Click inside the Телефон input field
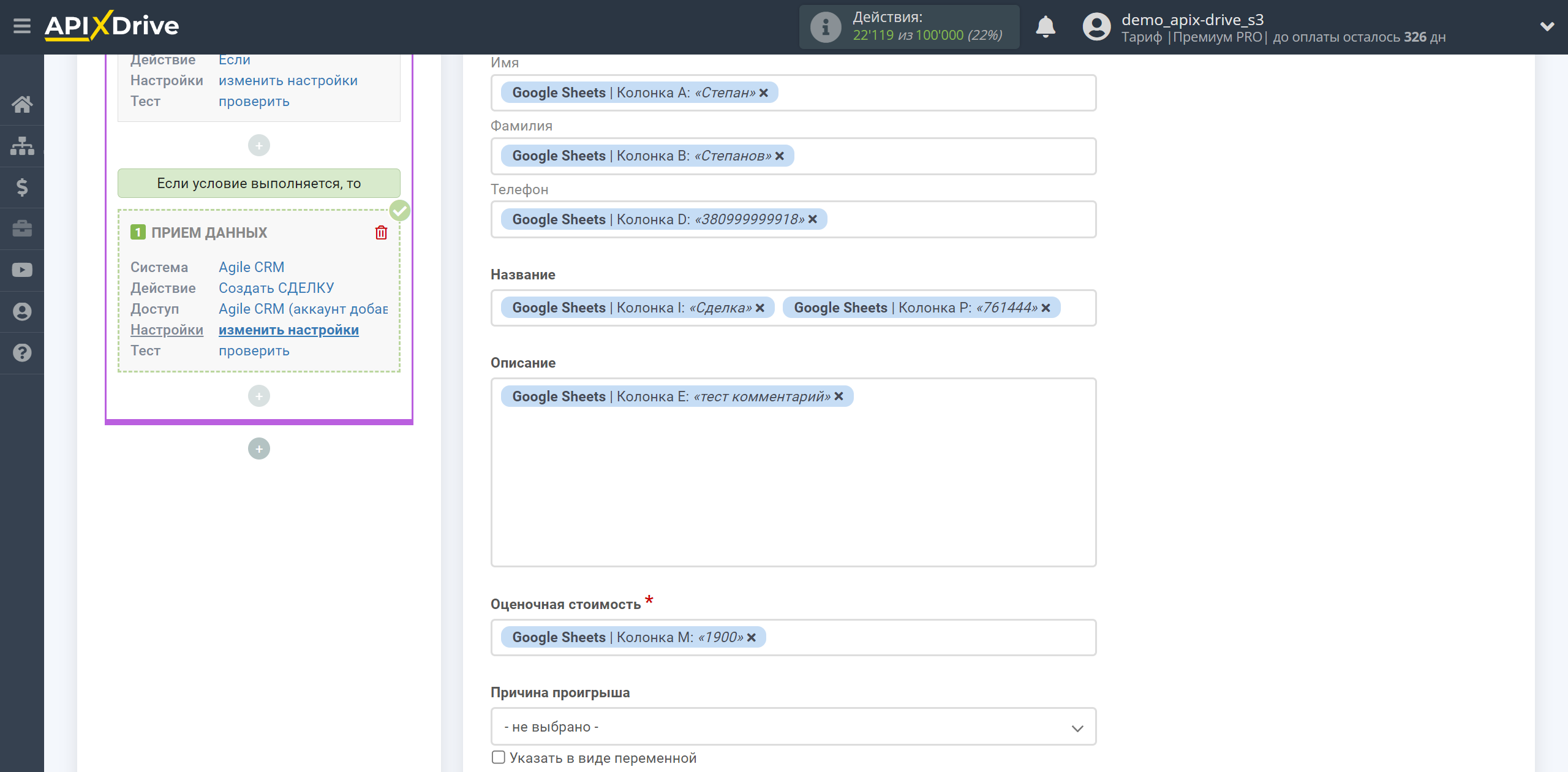This screenshot has width=1568, height=772. (x=793, y=219)
